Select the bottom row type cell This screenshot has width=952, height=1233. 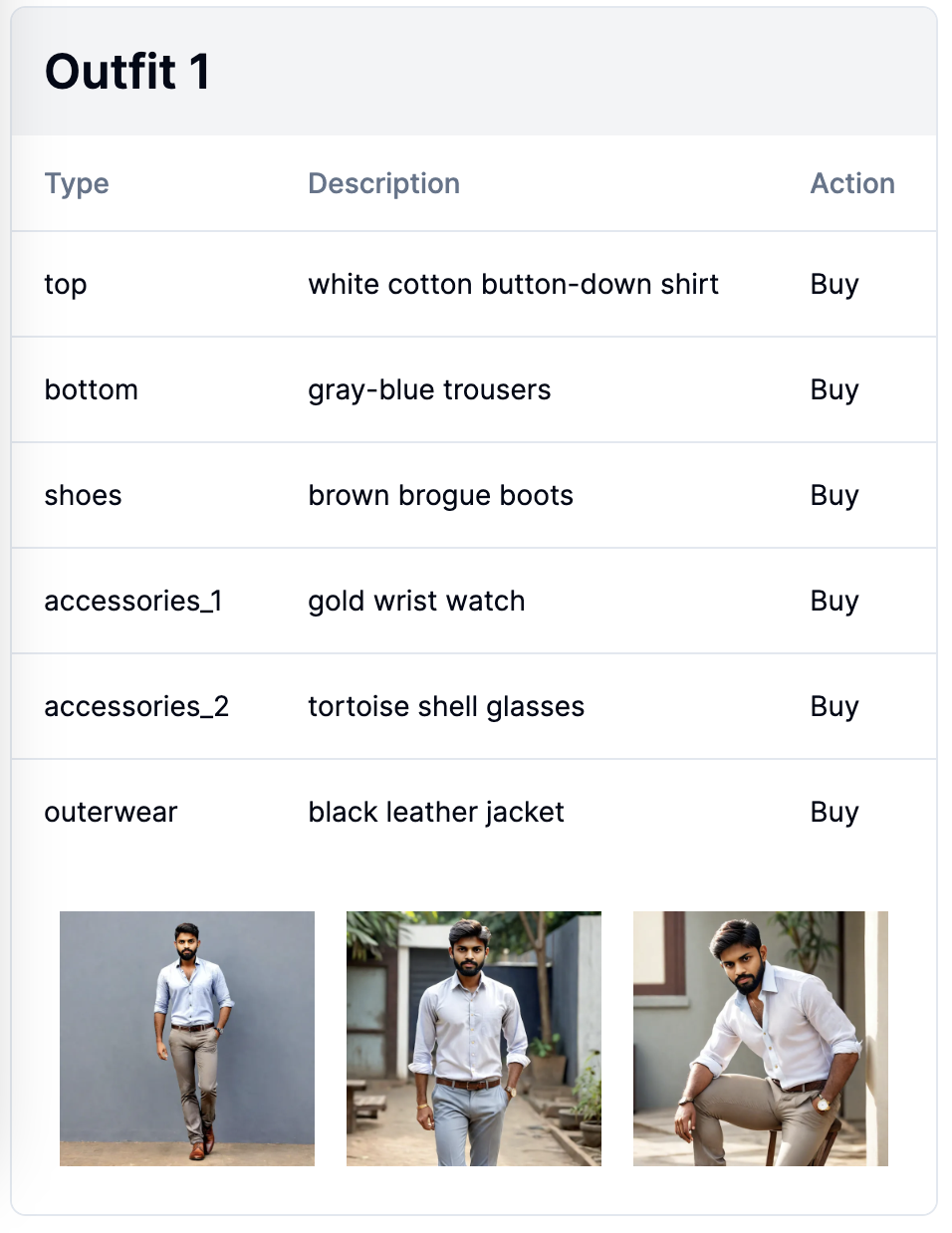coord(91,389)
